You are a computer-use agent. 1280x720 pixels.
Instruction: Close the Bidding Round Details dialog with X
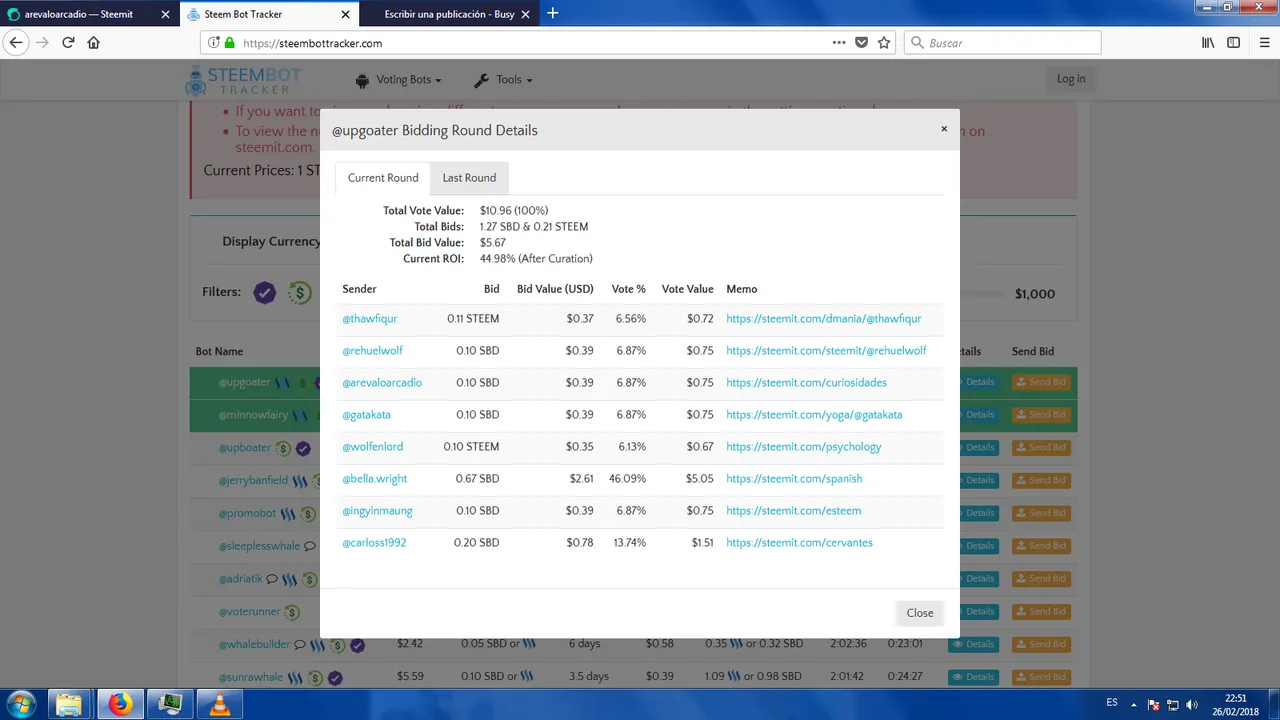point(943,129)
